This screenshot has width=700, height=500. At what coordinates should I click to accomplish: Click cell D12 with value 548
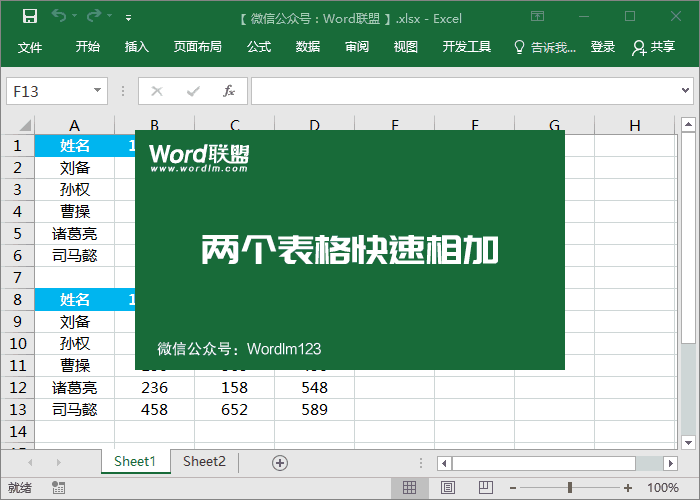coord(315,388)
